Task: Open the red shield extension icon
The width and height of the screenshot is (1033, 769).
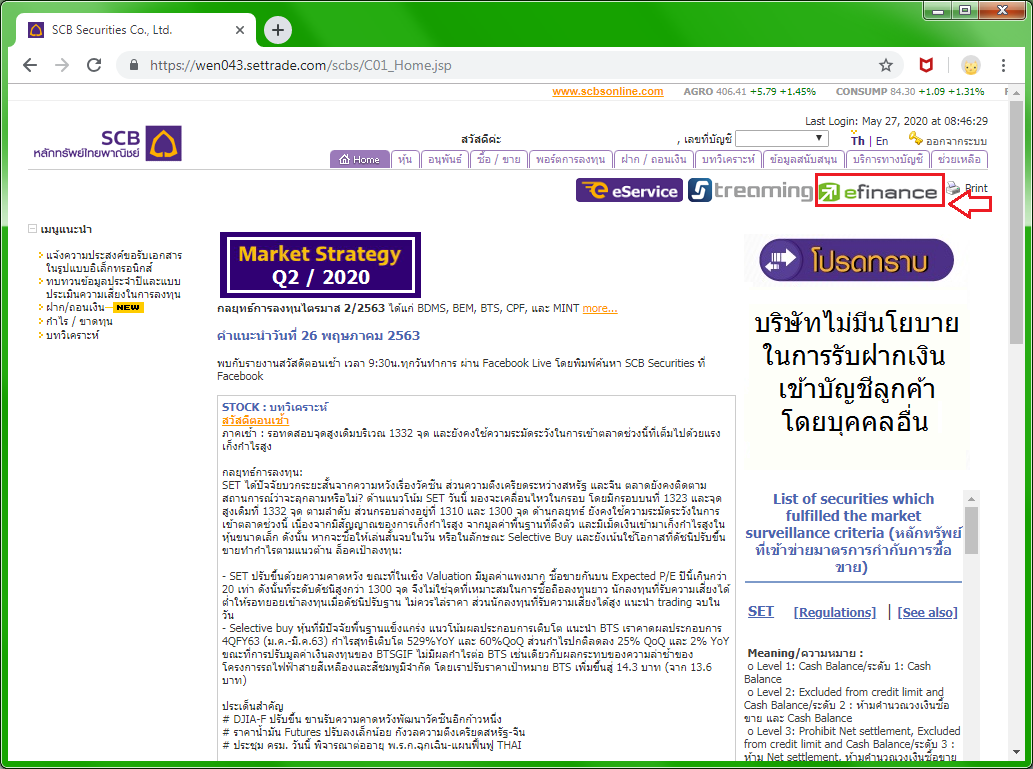Action: [x=926, y=65]
